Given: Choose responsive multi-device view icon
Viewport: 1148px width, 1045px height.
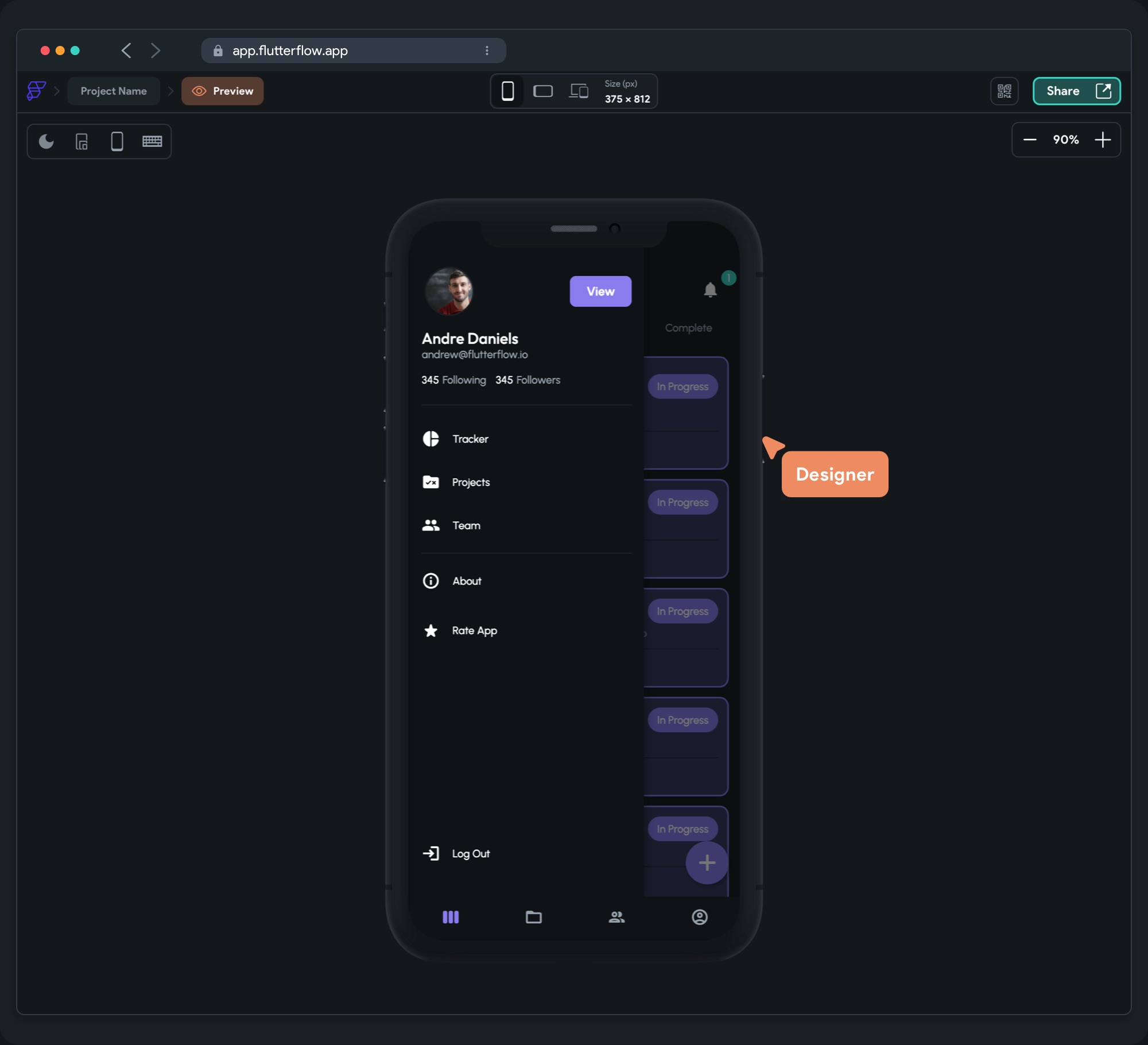Looking at the screenshot, I should coord(579,91).
